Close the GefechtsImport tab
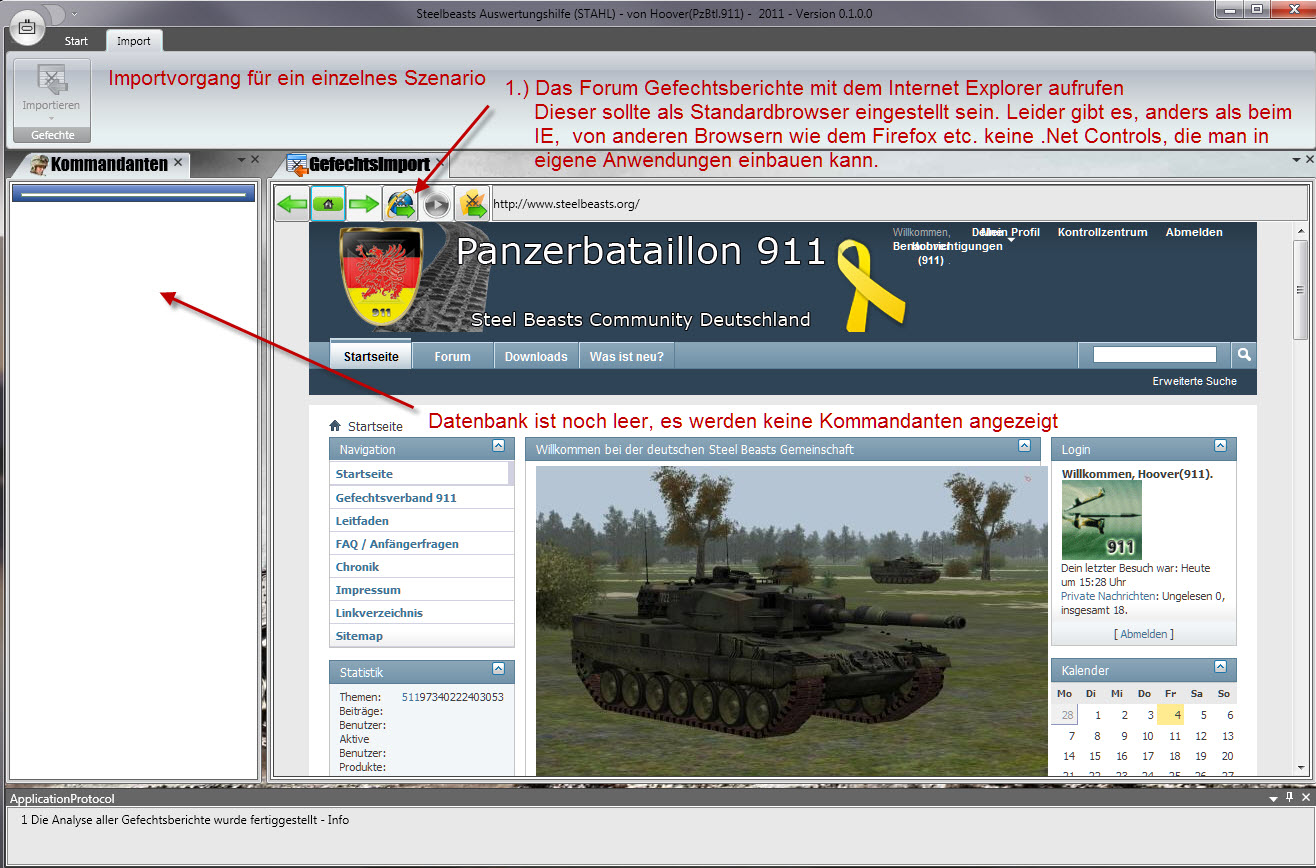 (x=440, y=161)
